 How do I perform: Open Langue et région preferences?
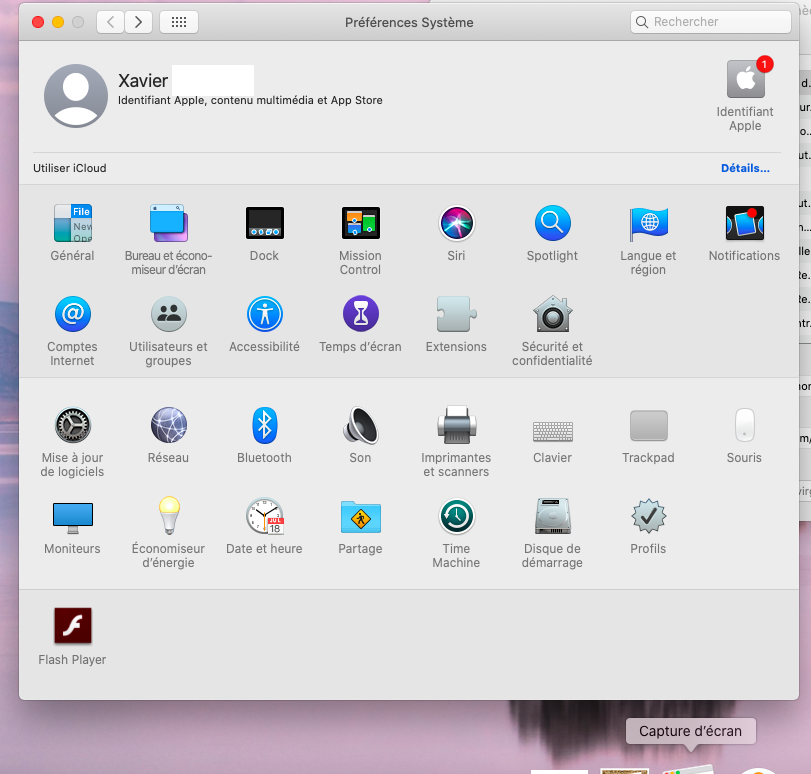pos(649,224)
